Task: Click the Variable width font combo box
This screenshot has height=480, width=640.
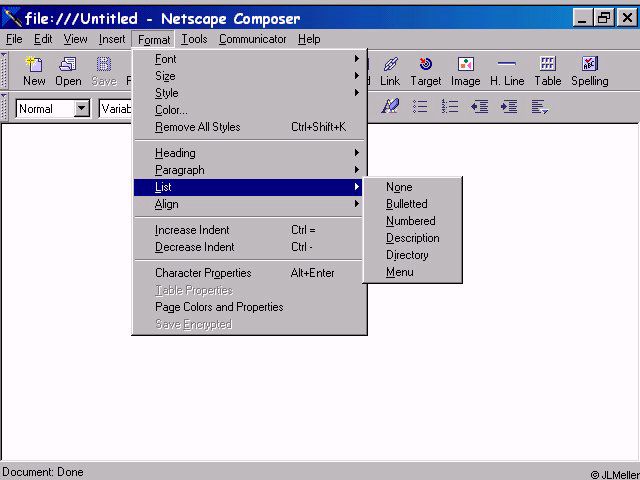Action: click(x=115, y=109)
